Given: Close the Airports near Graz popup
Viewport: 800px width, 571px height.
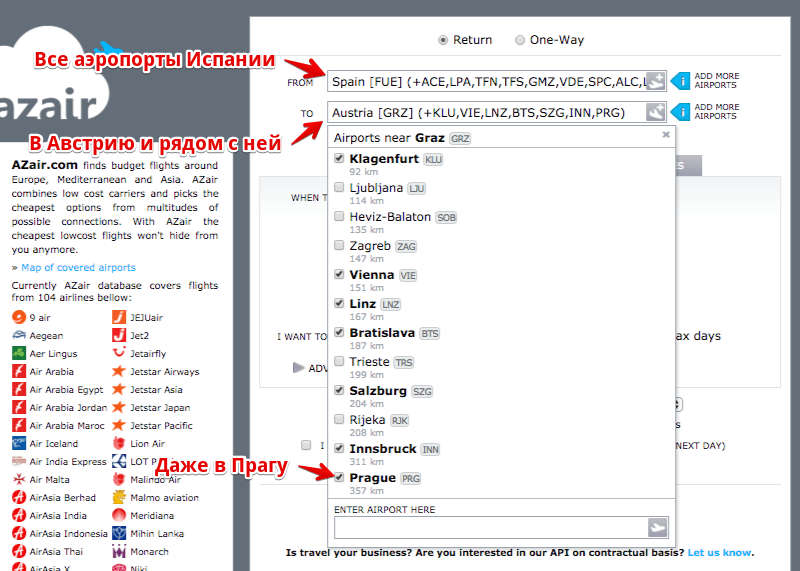Looking at the screenshot, I should (666, 135).
